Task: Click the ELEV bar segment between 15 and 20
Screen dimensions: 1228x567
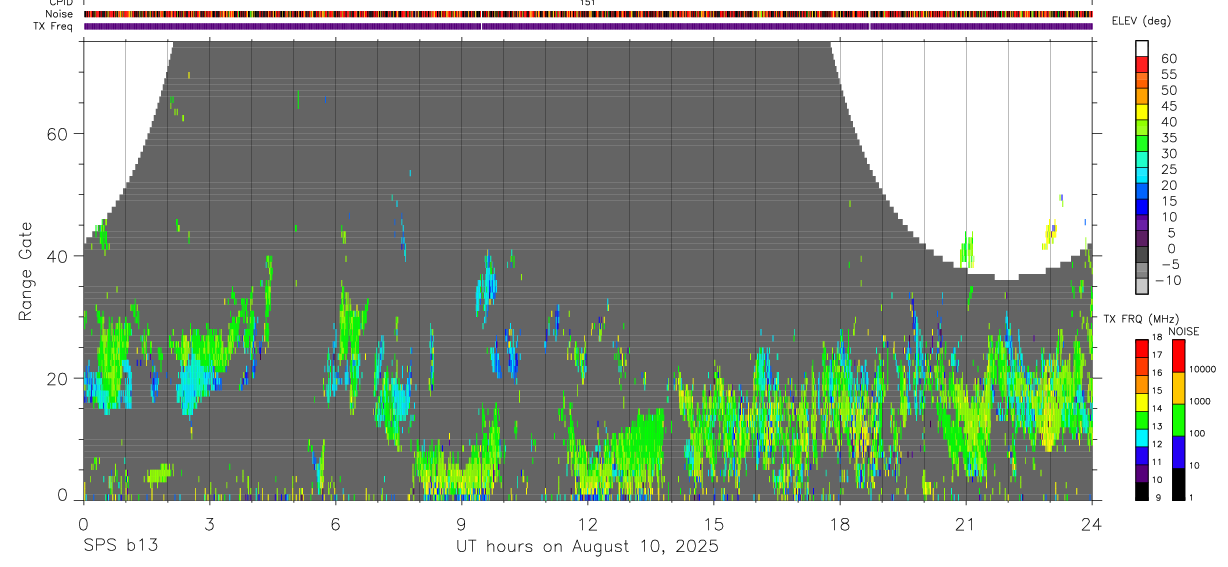Action: (x=1142, y=191)
